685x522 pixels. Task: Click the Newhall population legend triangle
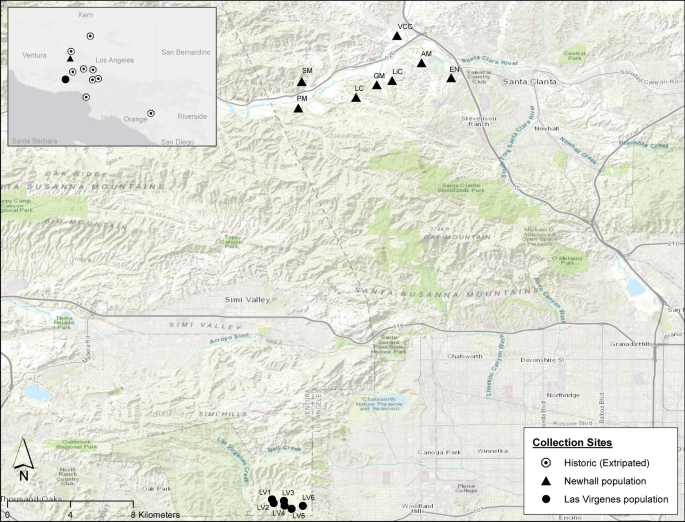point(546,481)
